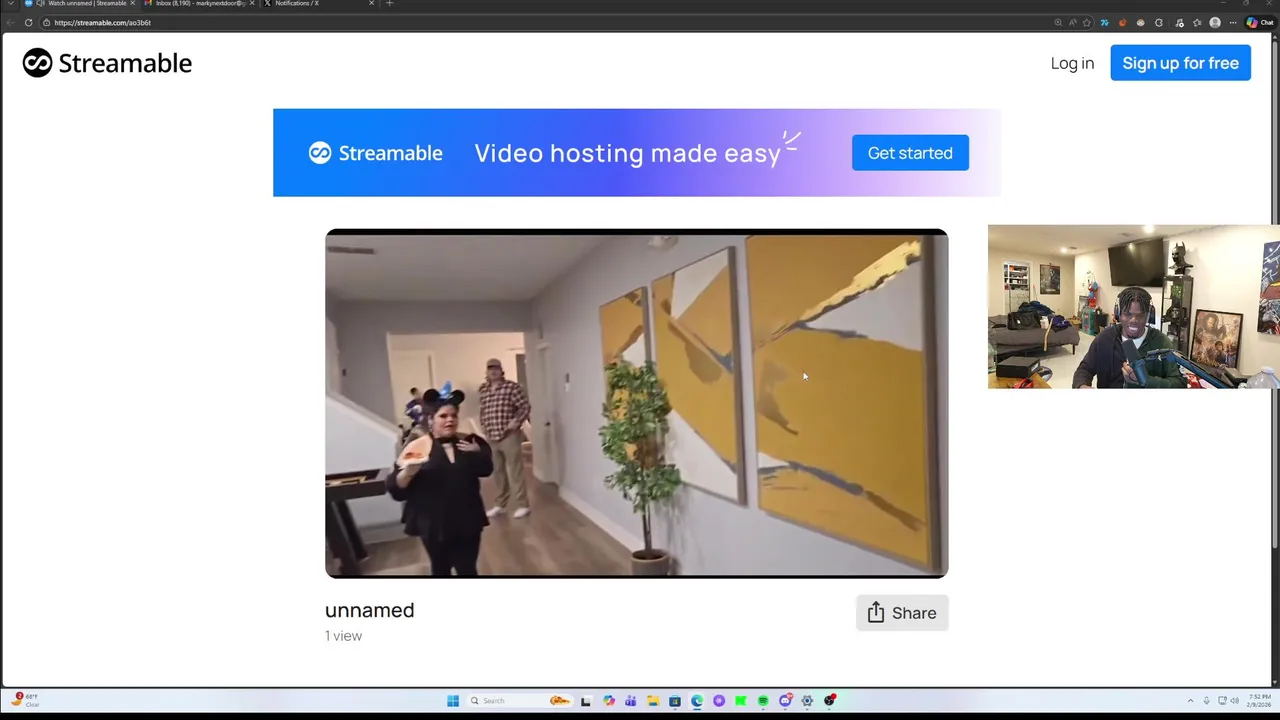Add page to favorites with star icon
This screenshot has width=1280, height=720.
click(x=1087, y=22)
